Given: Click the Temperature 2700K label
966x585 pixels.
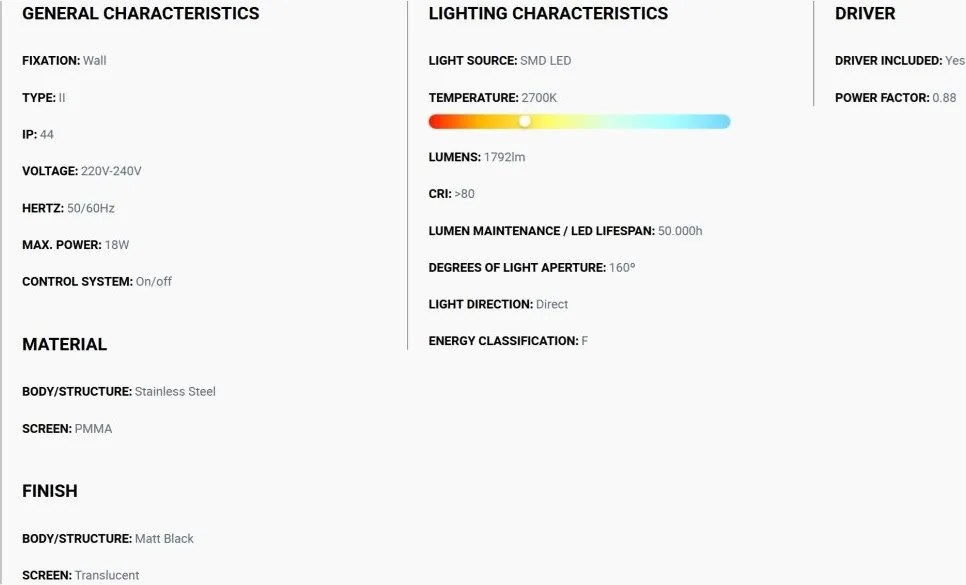Looking at the screenshot, I should (493, 97).
